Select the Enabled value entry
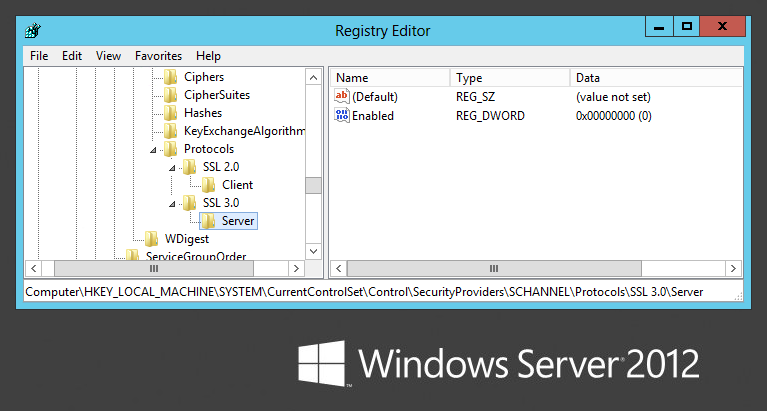Image resolution: width=767 pixels, height=411 pixels. (x=373, y=116)
